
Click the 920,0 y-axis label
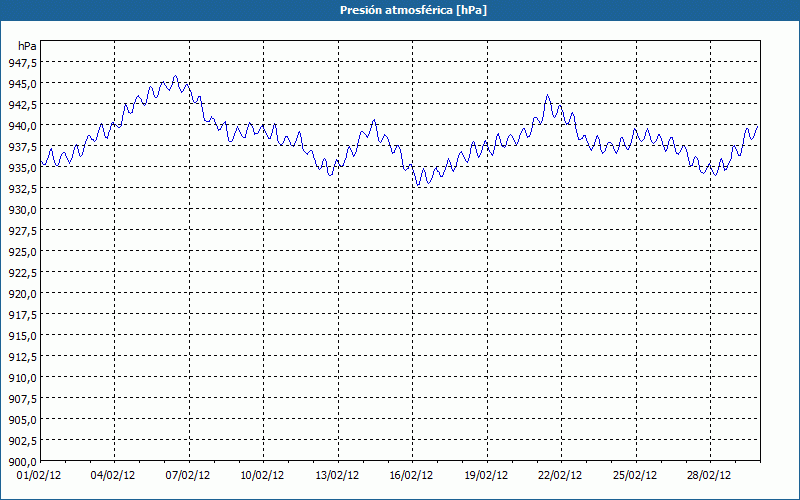click(x=22, y=294)
